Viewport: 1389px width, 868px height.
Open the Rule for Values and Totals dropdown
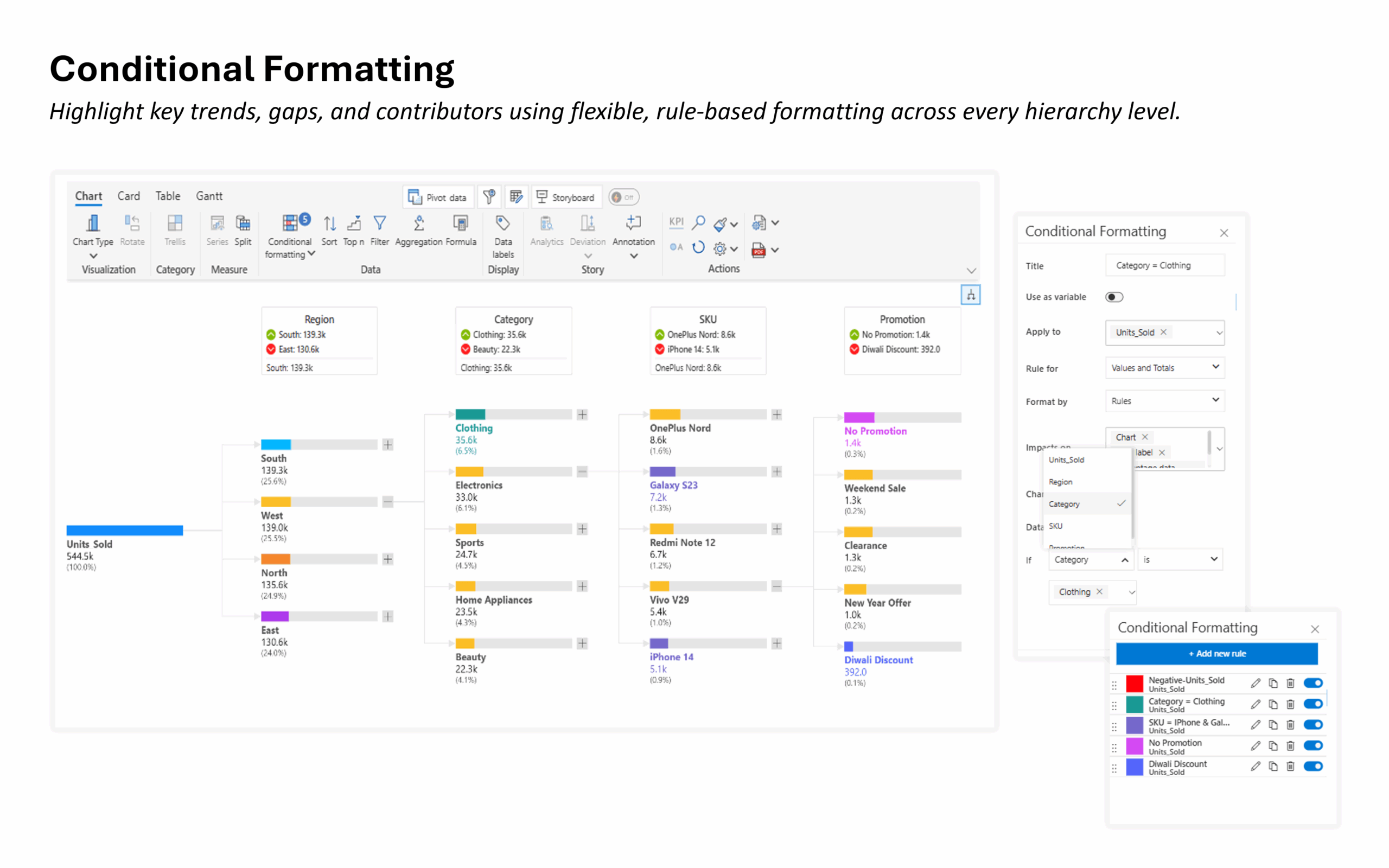coord(1164,367)
